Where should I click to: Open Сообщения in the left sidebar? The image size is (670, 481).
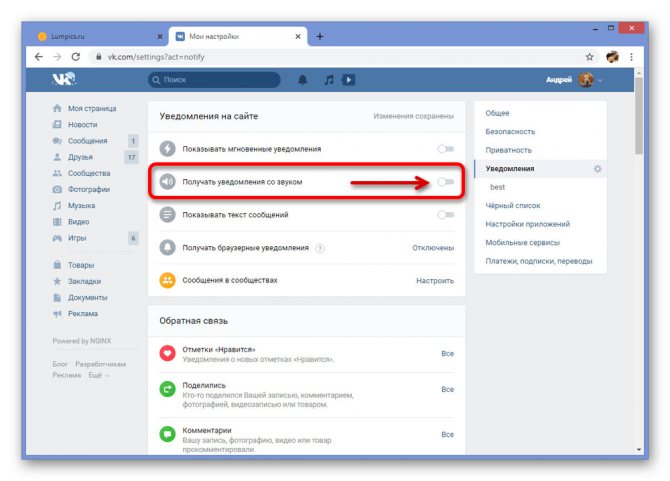pyautogui.click(x=88, y=141)
